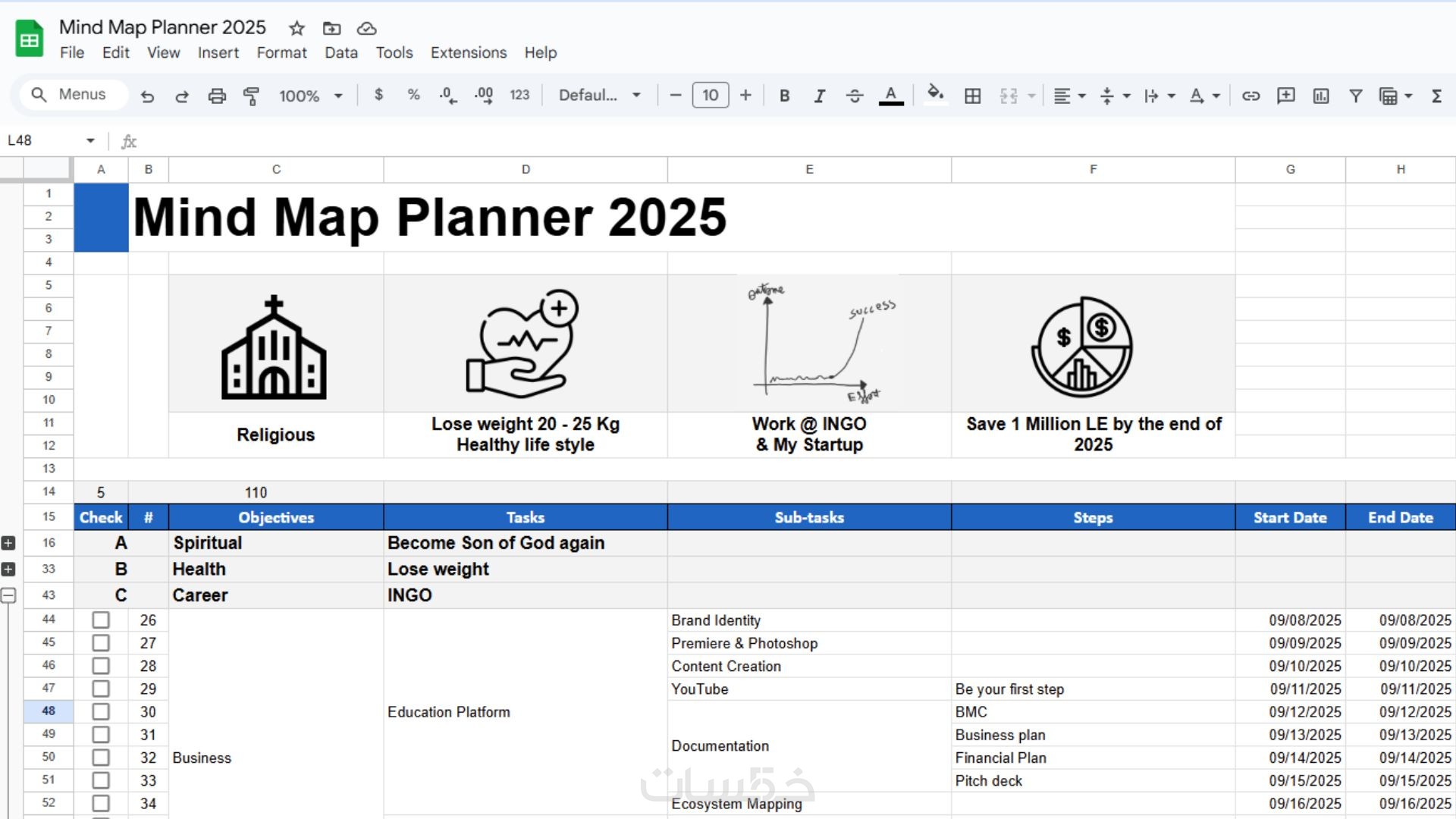Expand the Spiritual row group
1456x819 pixels.
(x=8, y=543)
